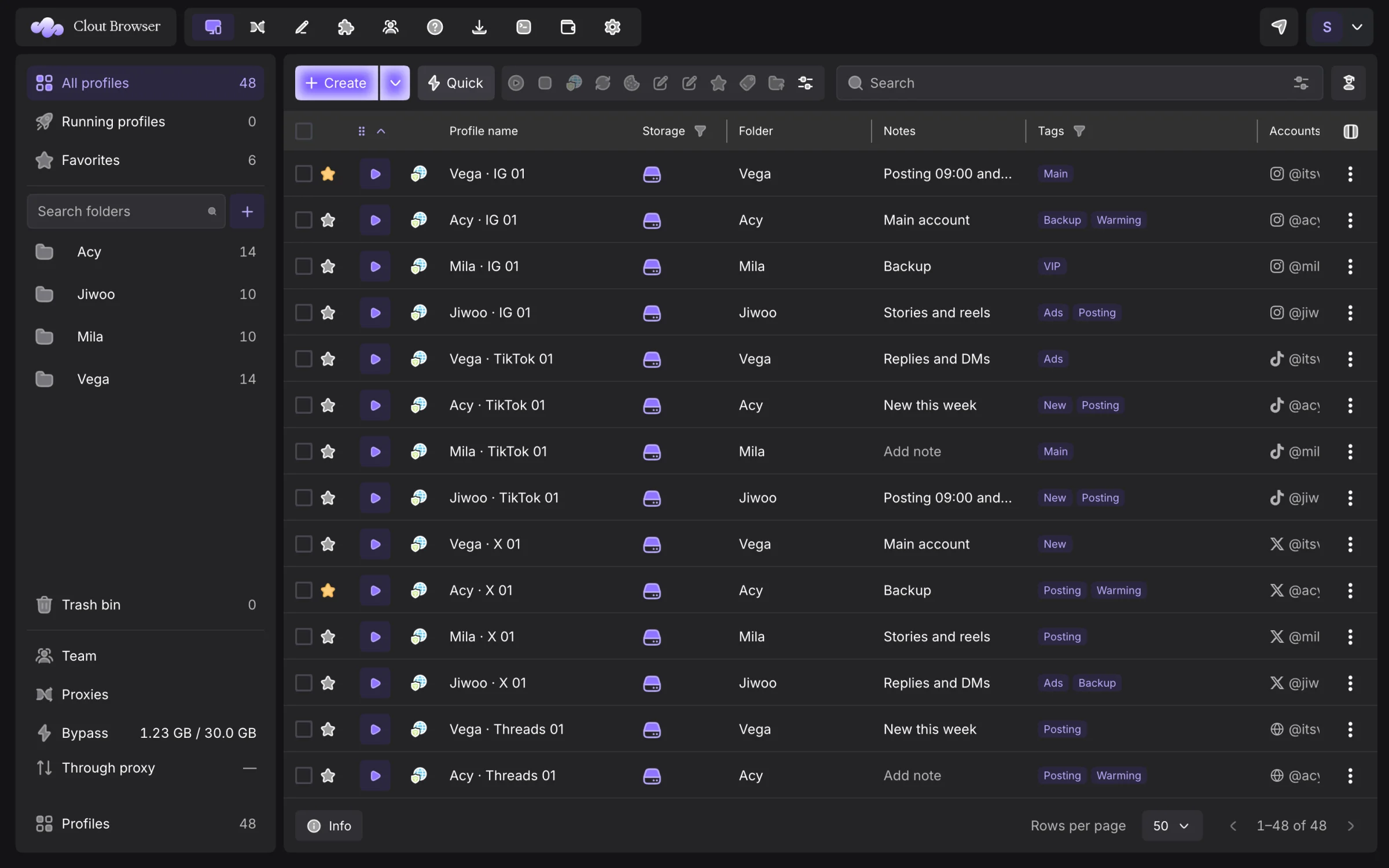1389x868 pixels.
Task: Open column layout settings icon in header
Action: (1350, 131)
